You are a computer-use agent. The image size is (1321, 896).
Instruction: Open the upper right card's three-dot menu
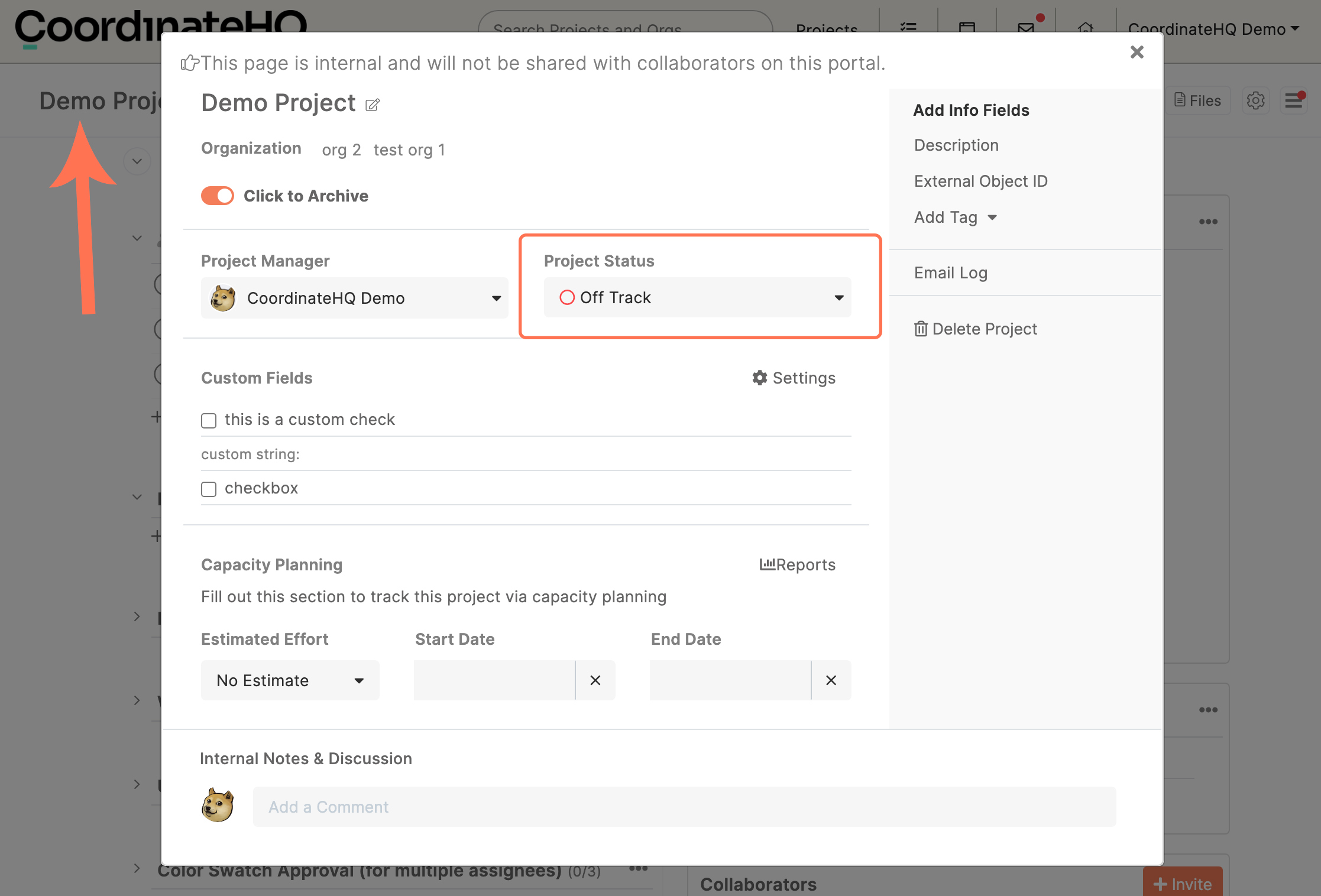tap(1208, 222)
